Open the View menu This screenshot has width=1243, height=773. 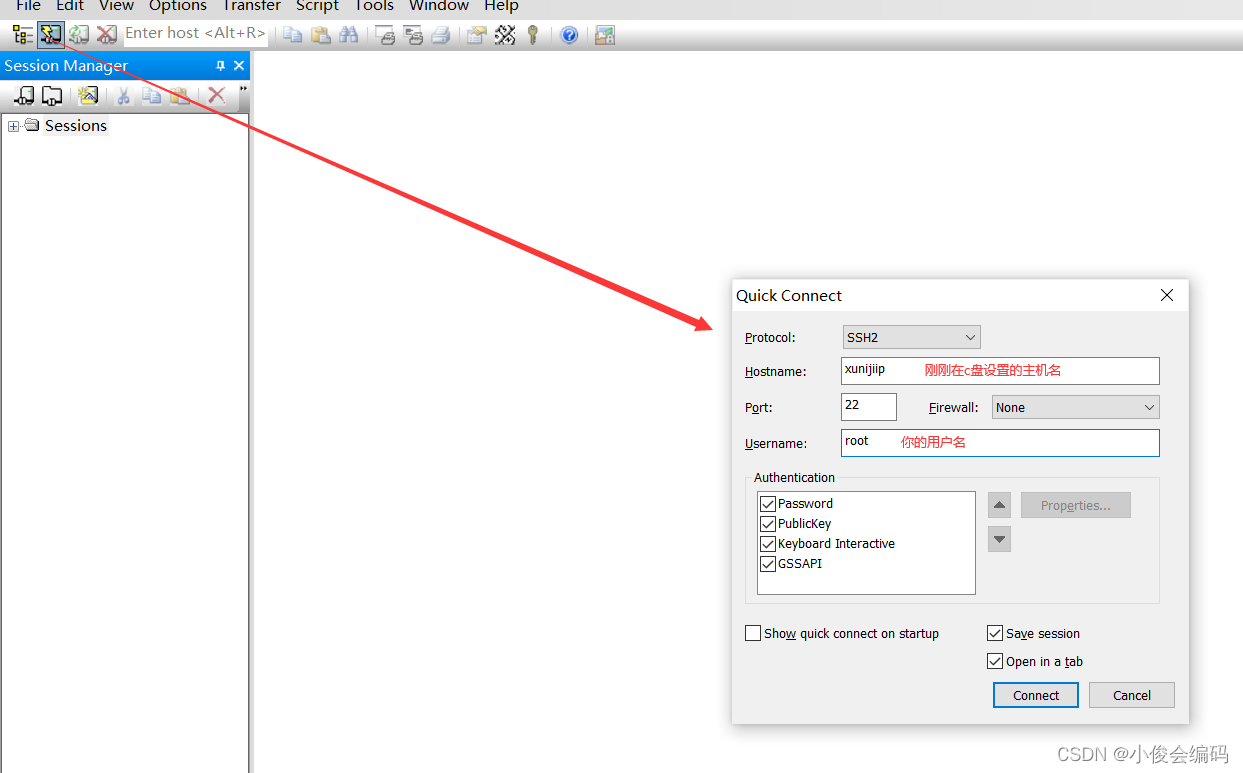click(x=116, y=6)
